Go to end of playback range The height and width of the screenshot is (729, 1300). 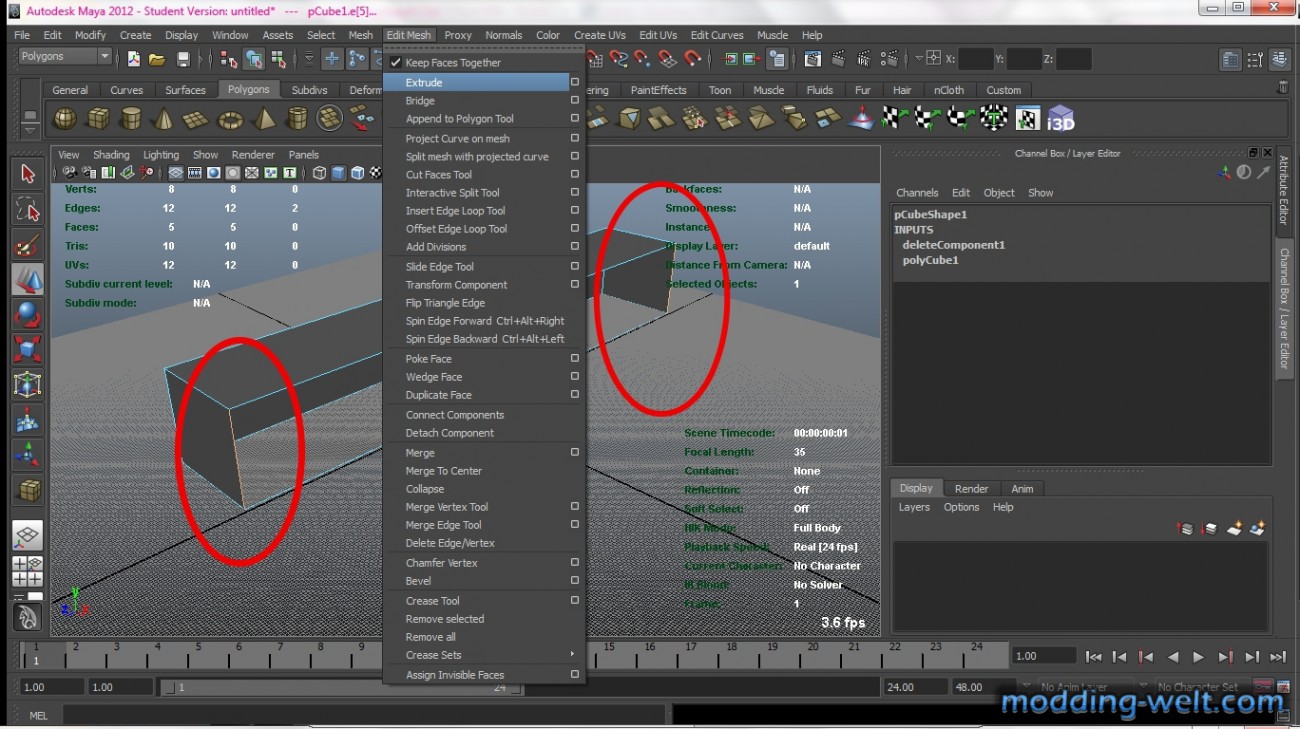click(1277, 657)
